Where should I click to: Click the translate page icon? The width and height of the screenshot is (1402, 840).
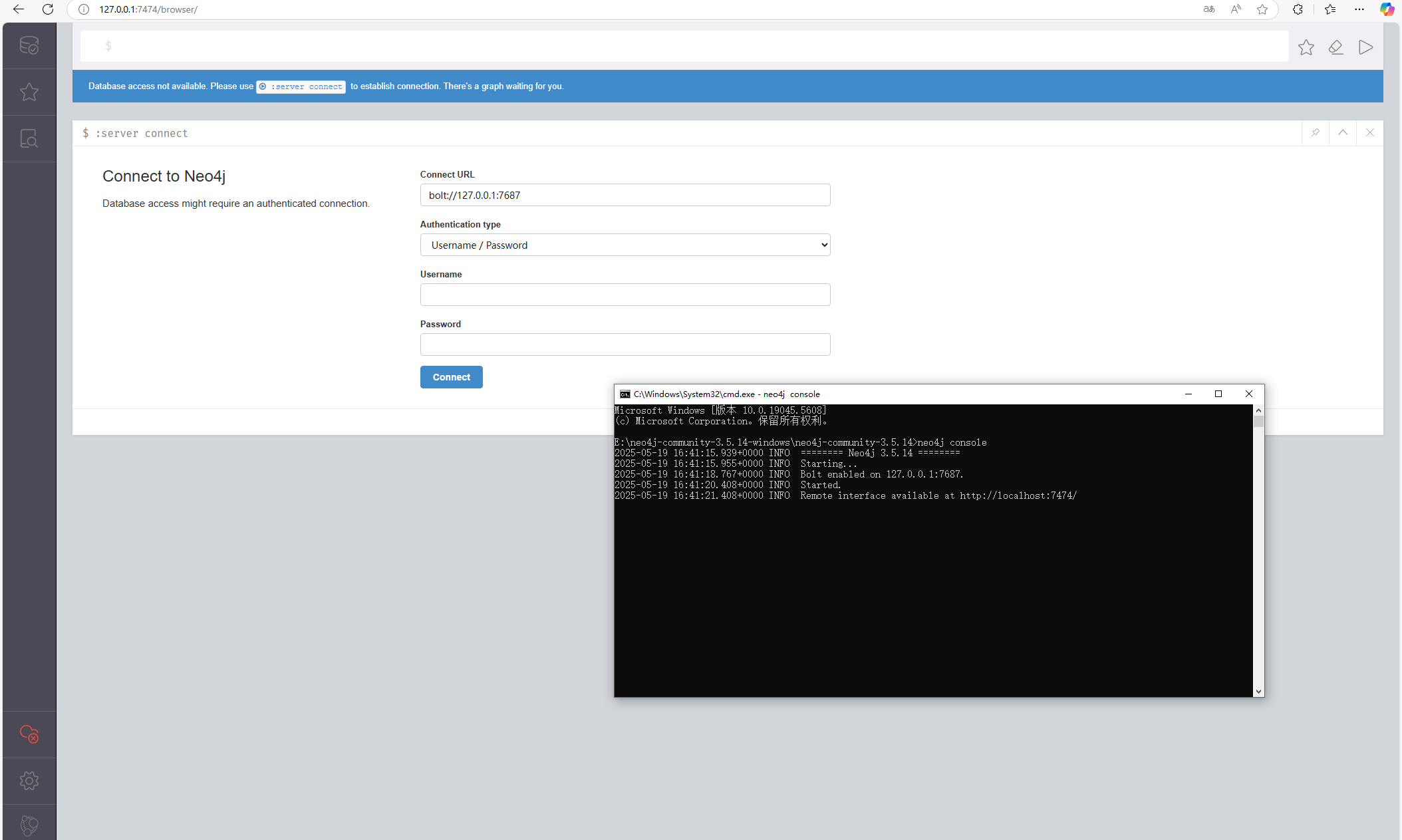click(x=1209, y=9)
